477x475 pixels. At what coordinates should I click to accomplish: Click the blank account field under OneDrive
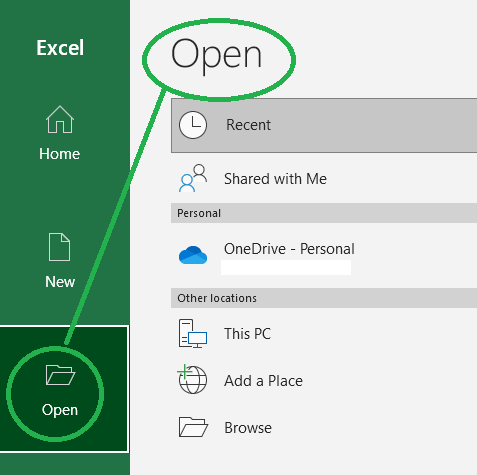click(x=286, y=268)
